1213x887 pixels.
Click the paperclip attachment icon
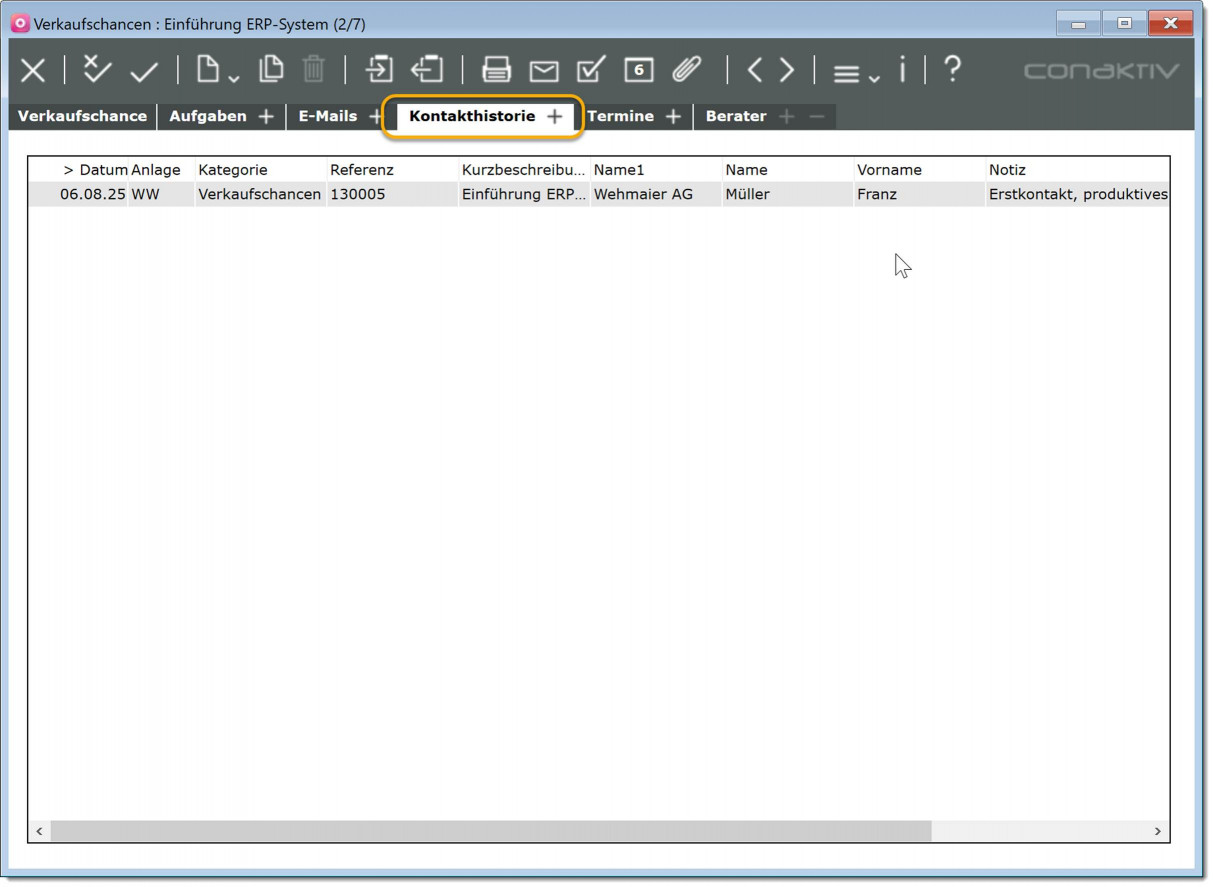click(686, 69)
